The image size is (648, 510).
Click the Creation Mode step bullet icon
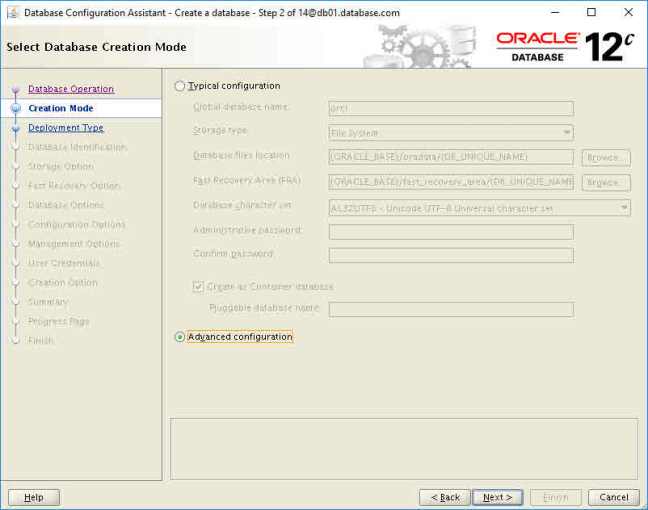coord(15,108)
